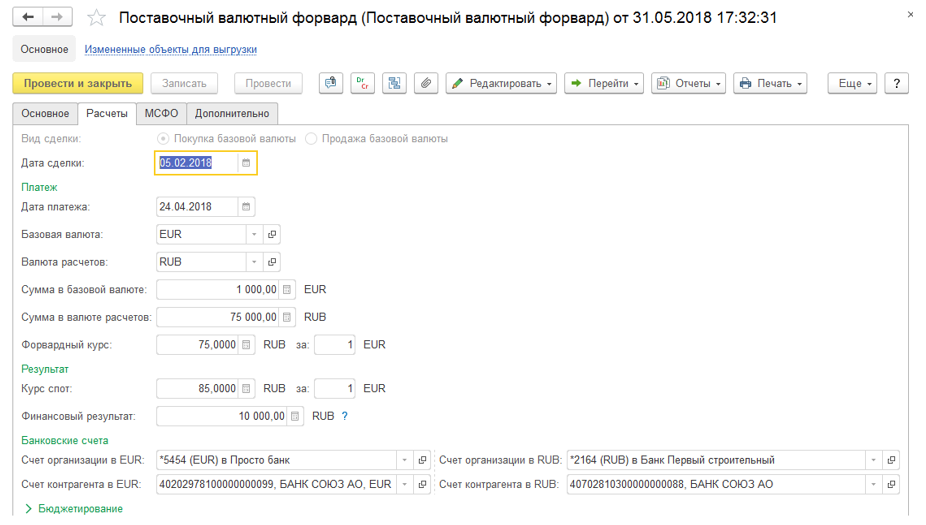Switch to the Дополнительно tab
Viewport: 926px width, 525px height.
pyautogui.click(x=232, y=113)
